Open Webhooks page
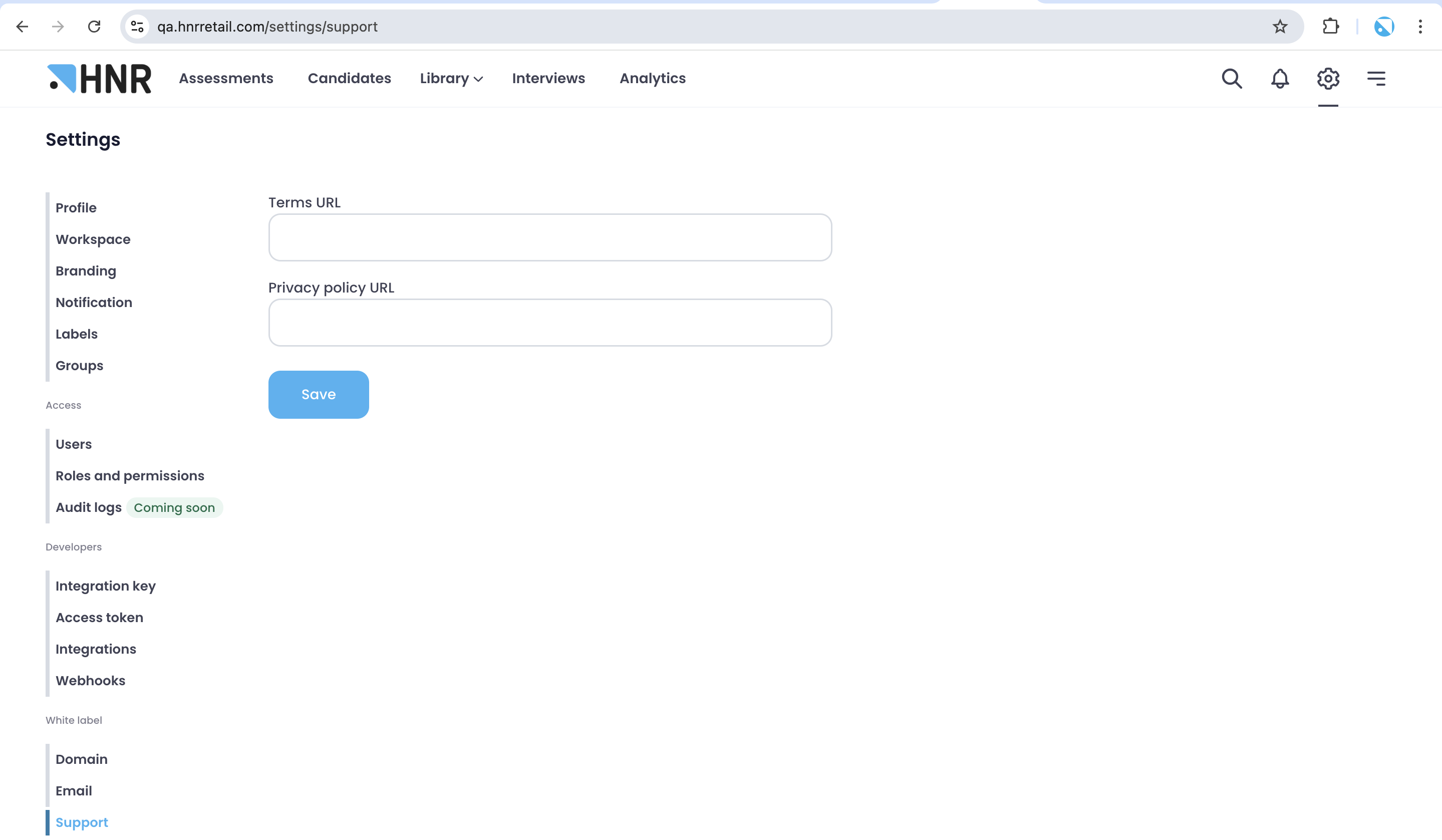Image resolution: width=1442 pixels, height=840 pixels. coord(91,680)
